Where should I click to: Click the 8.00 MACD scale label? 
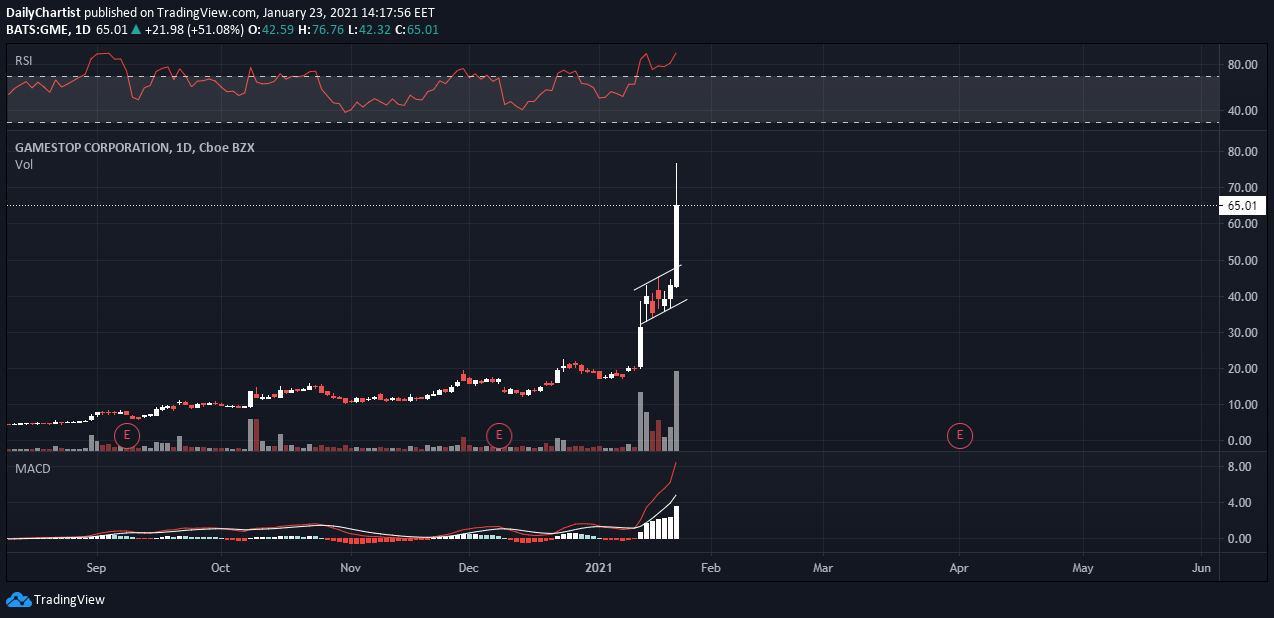tap(1239, 467)
